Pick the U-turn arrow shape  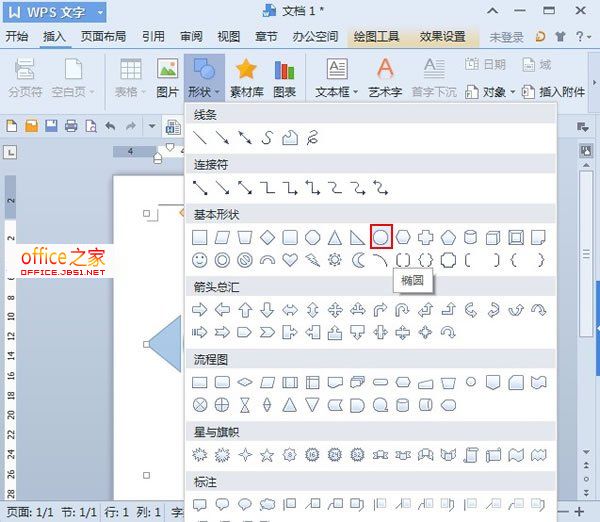coord(402,310)
